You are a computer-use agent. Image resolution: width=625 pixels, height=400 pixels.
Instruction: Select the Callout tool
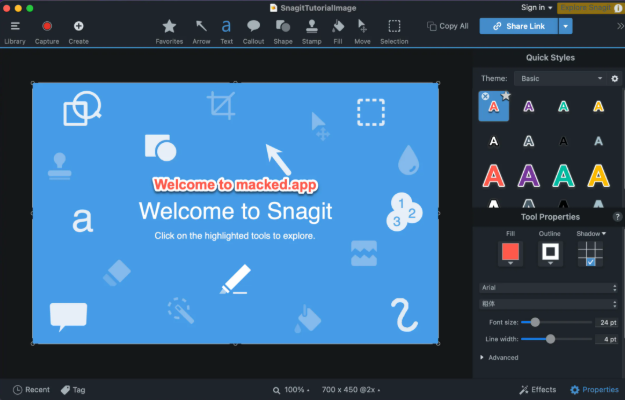tap(254, 30)
